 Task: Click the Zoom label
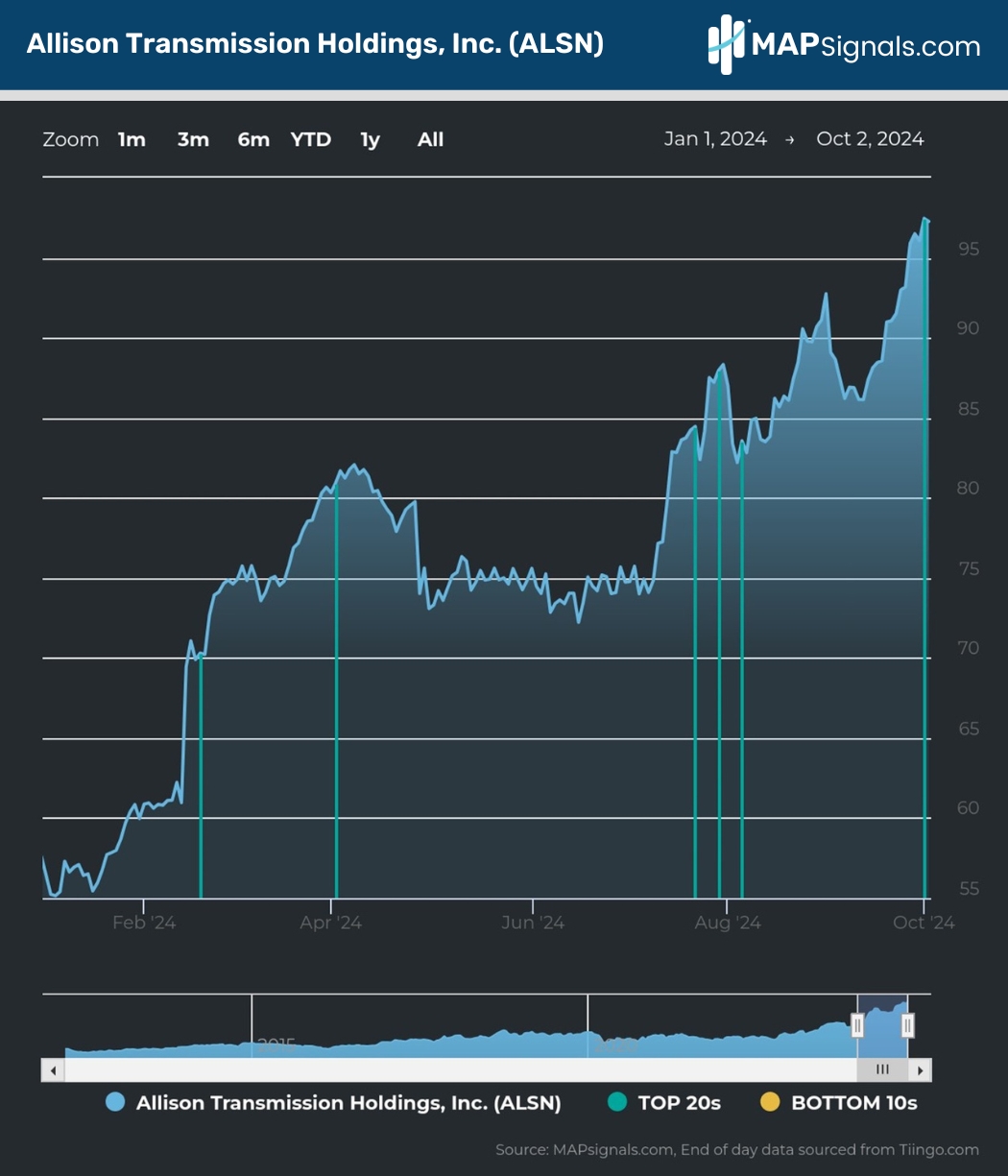pos(71,140)
